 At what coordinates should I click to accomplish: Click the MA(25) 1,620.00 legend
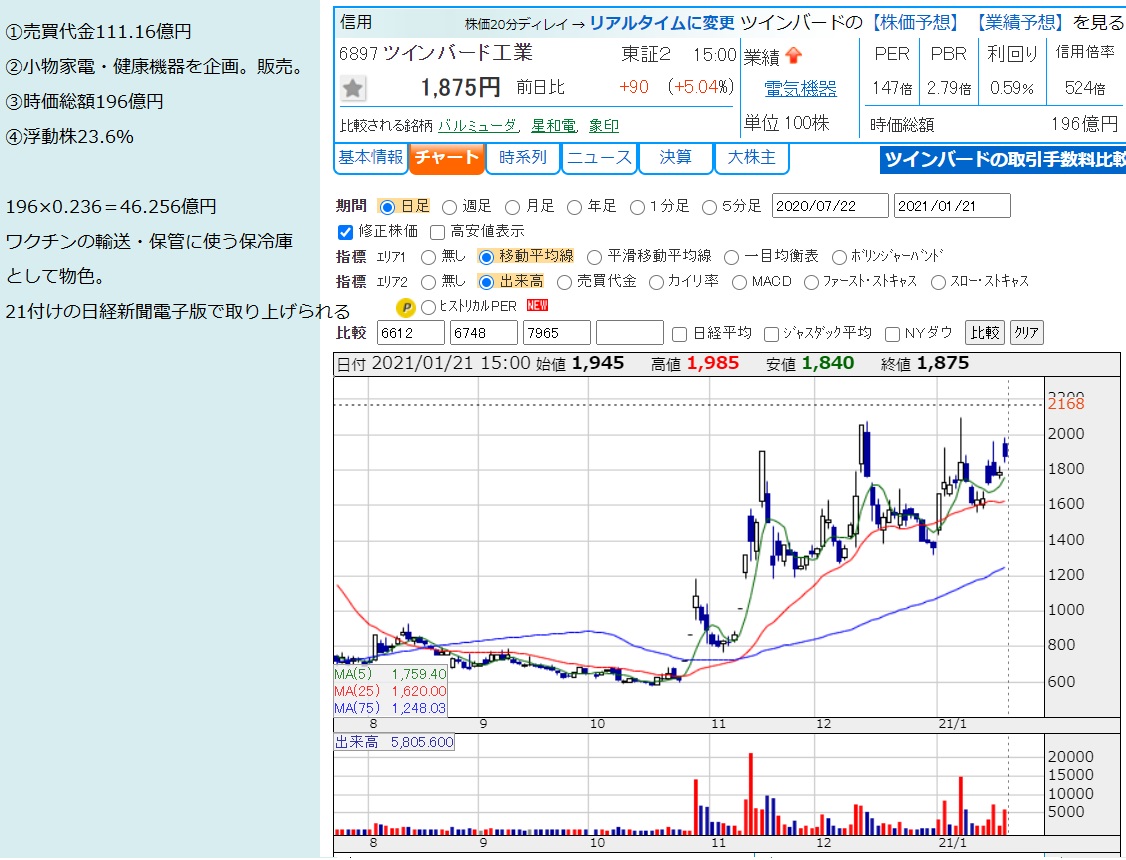pos(390,691)
